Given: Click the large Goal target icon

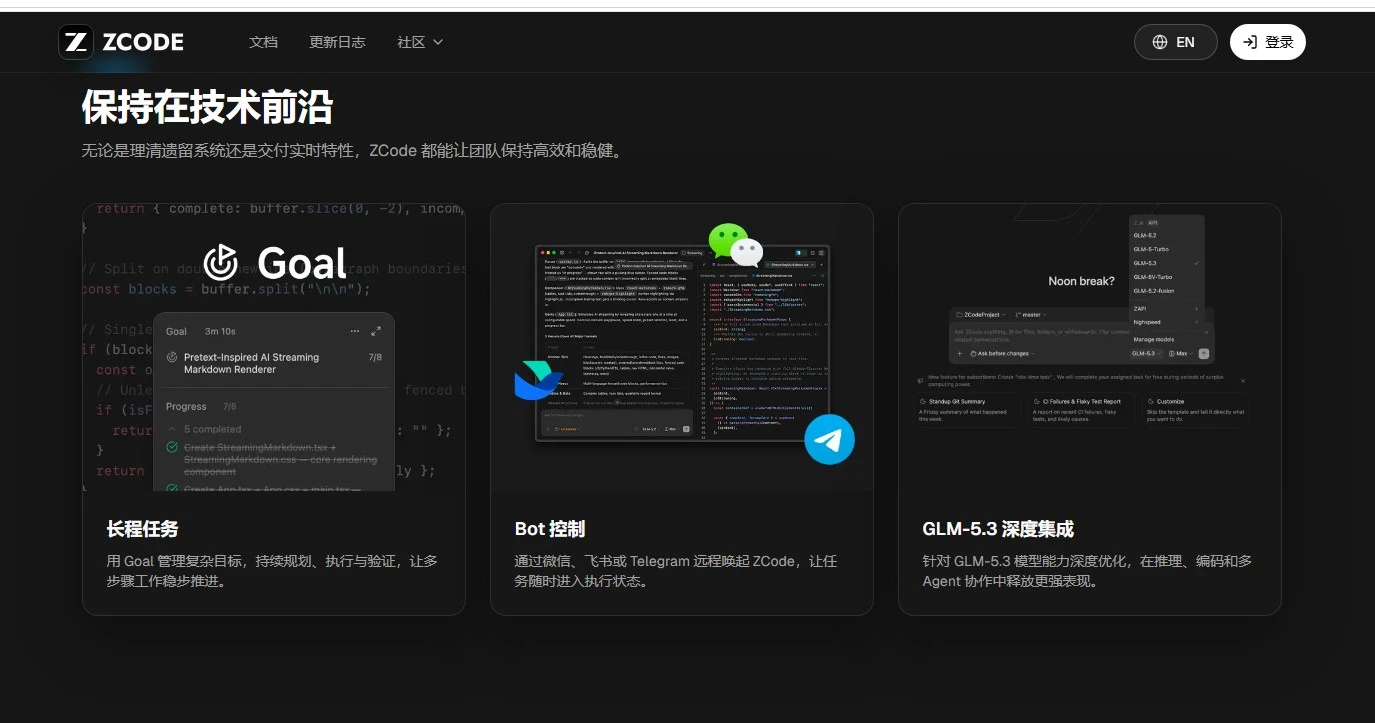Looking at the screenshot, I should coord(221,262).
